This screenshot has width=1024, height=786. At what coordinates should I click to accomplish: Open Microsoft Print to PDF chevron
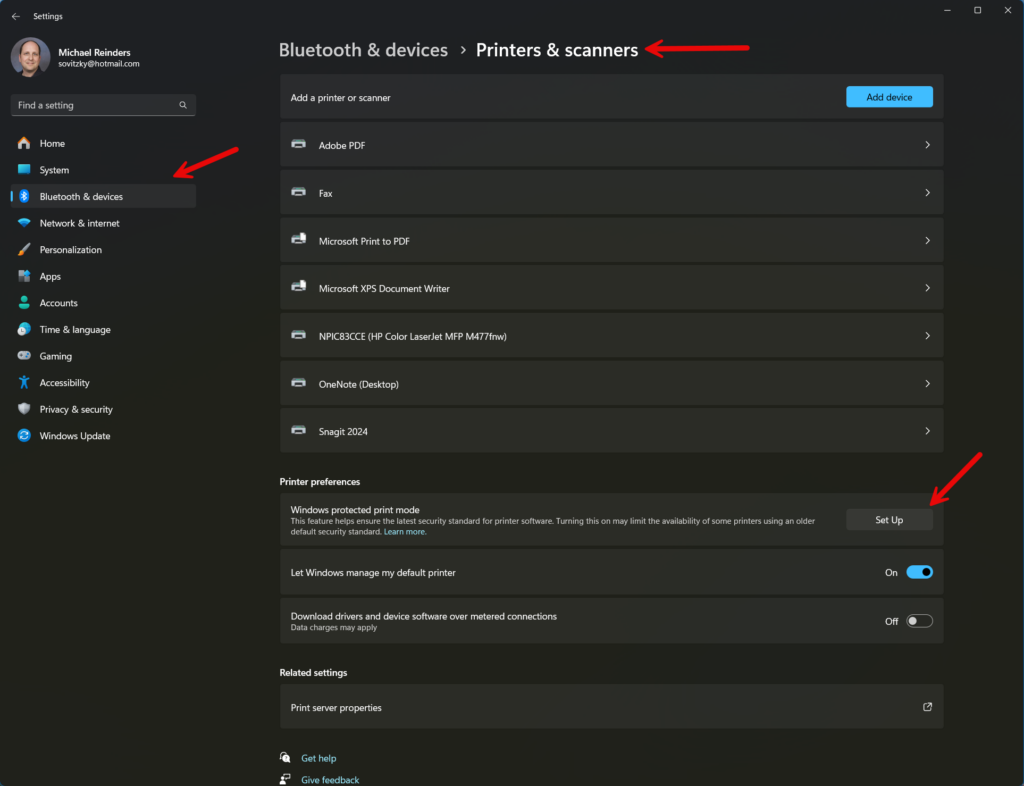(x=927, y=240)
